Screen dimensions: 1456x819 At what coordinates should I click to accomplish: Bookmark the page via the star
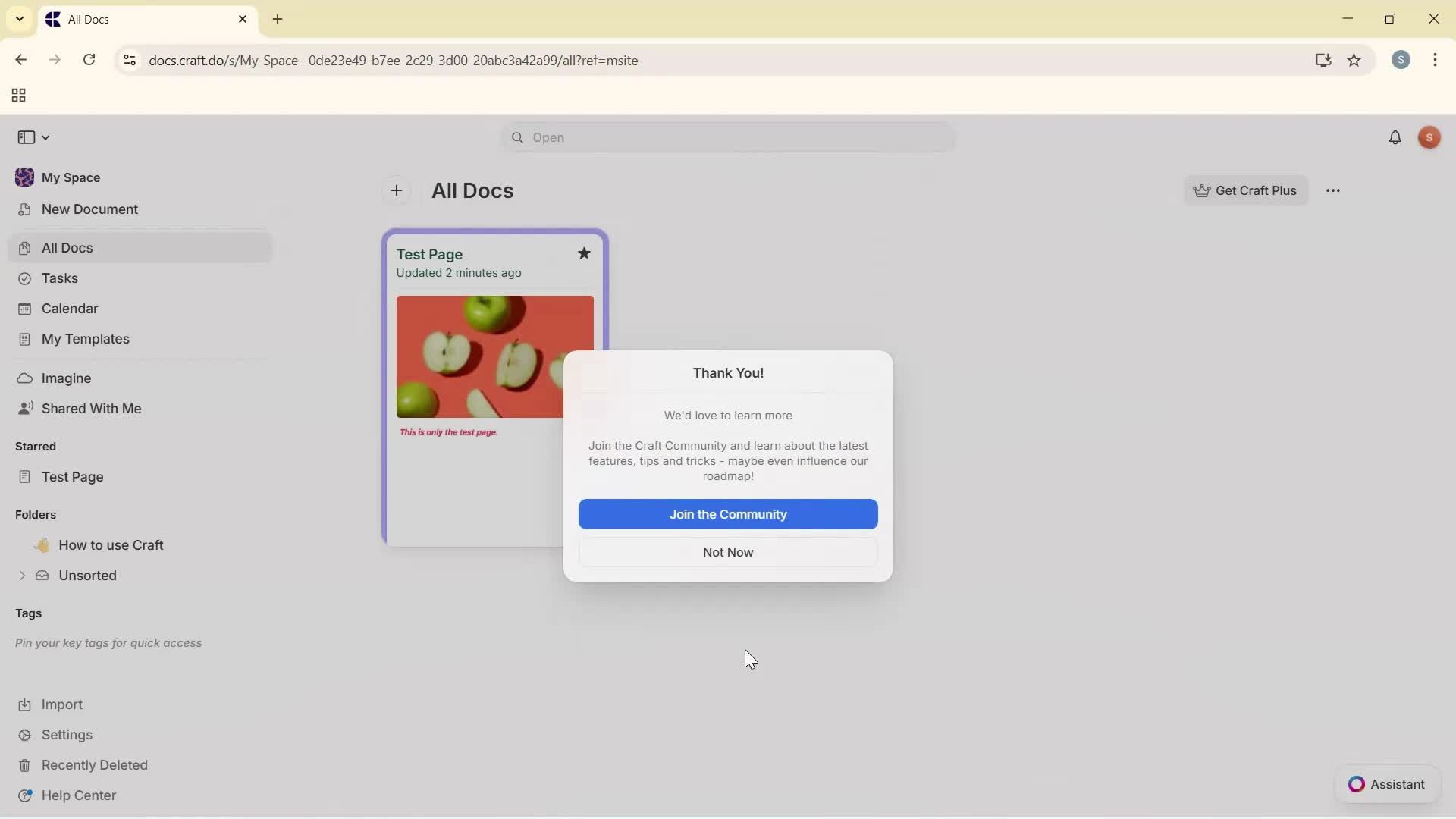1355,61
